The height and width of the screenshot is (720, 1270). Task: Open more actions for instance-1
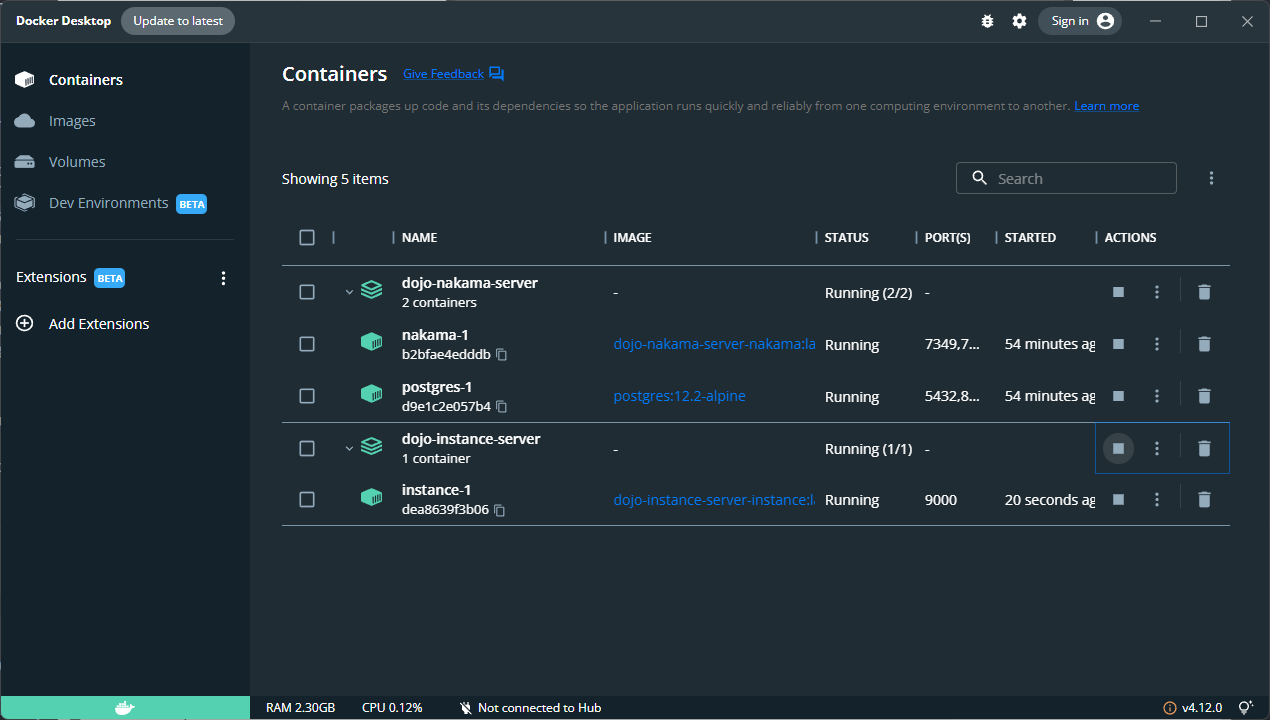coord(1157,499)
